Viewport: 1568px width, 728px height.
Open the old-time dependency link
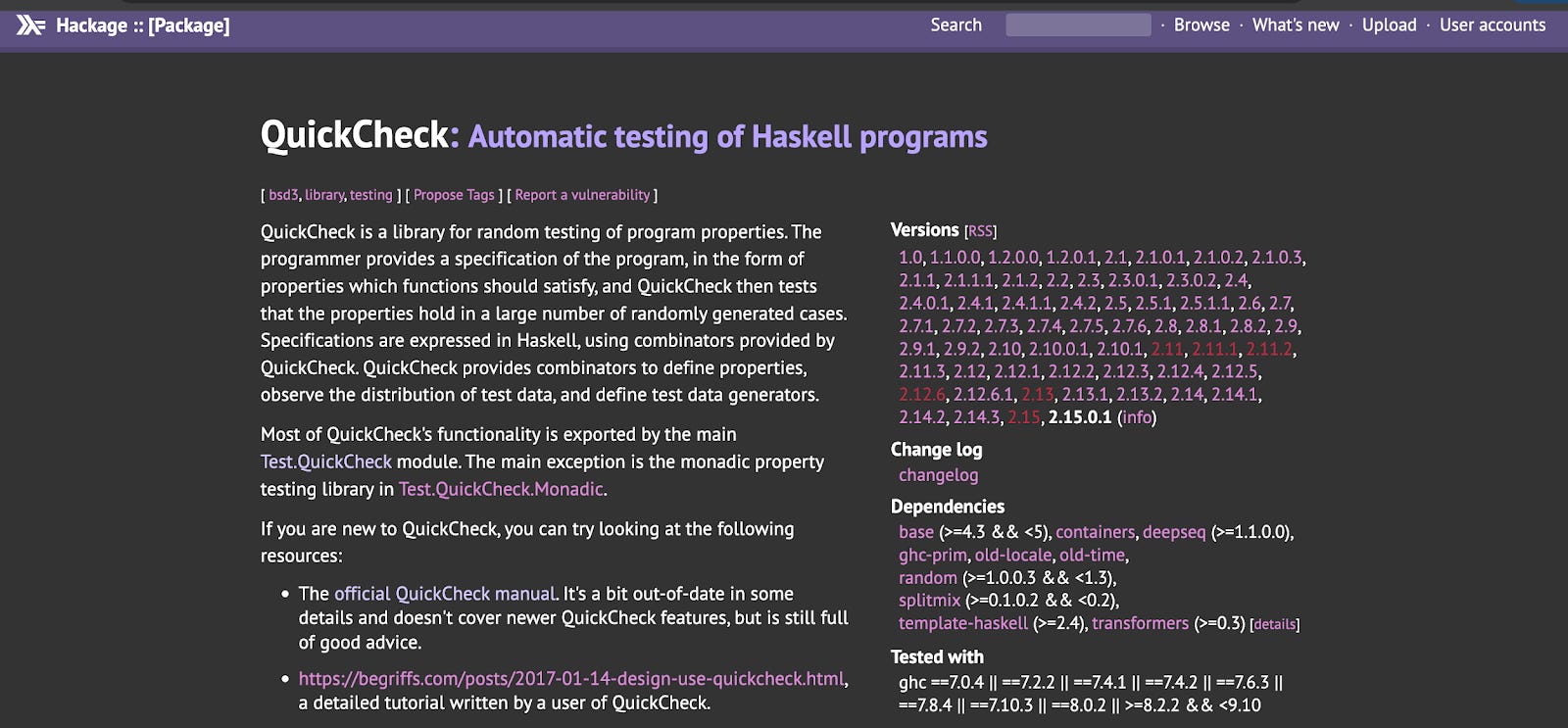[1092, 556]
